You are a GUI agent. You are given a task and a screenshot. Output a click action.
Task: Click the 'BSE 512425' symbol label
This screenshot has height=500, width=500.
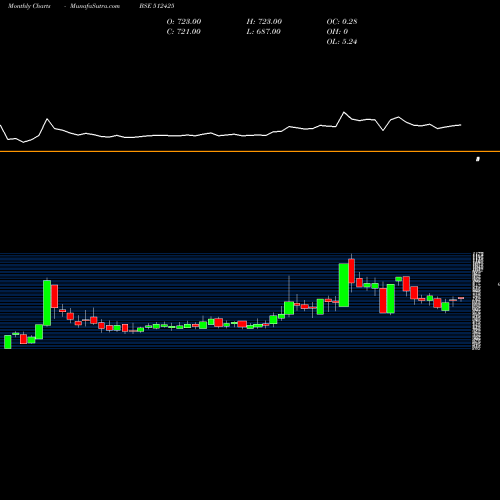tap(157, 6)
